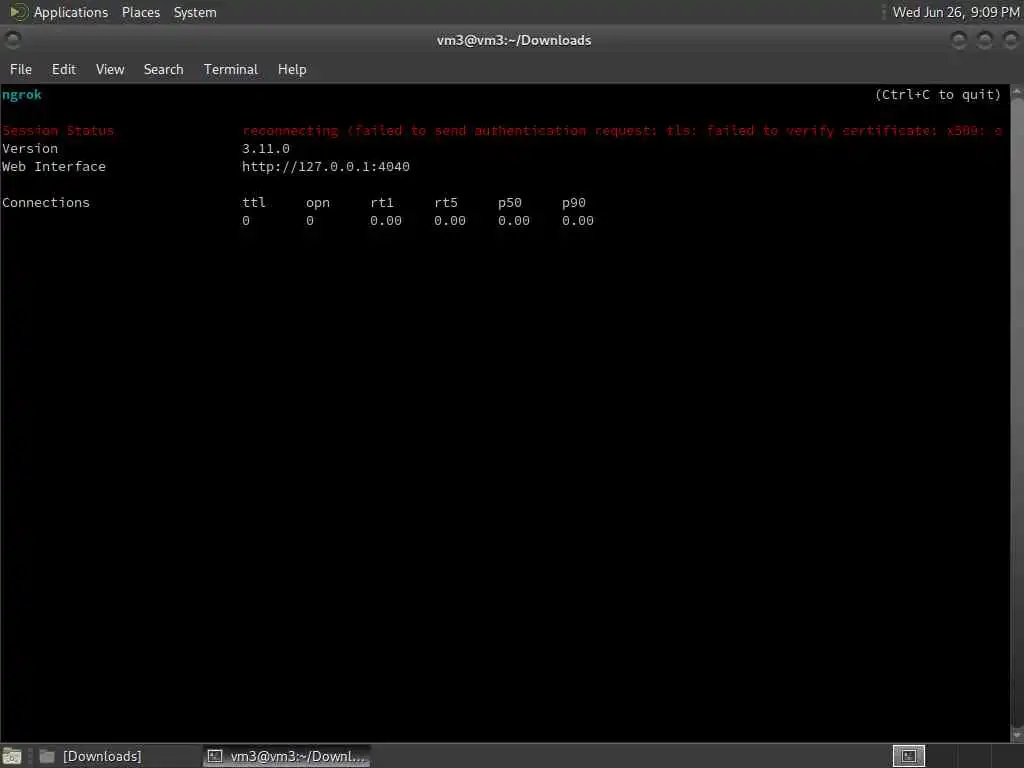Click the show desktop icon in taskbar
This screenshot has width=1024, height=768.
pyautogui.click(x=12, y=756)
